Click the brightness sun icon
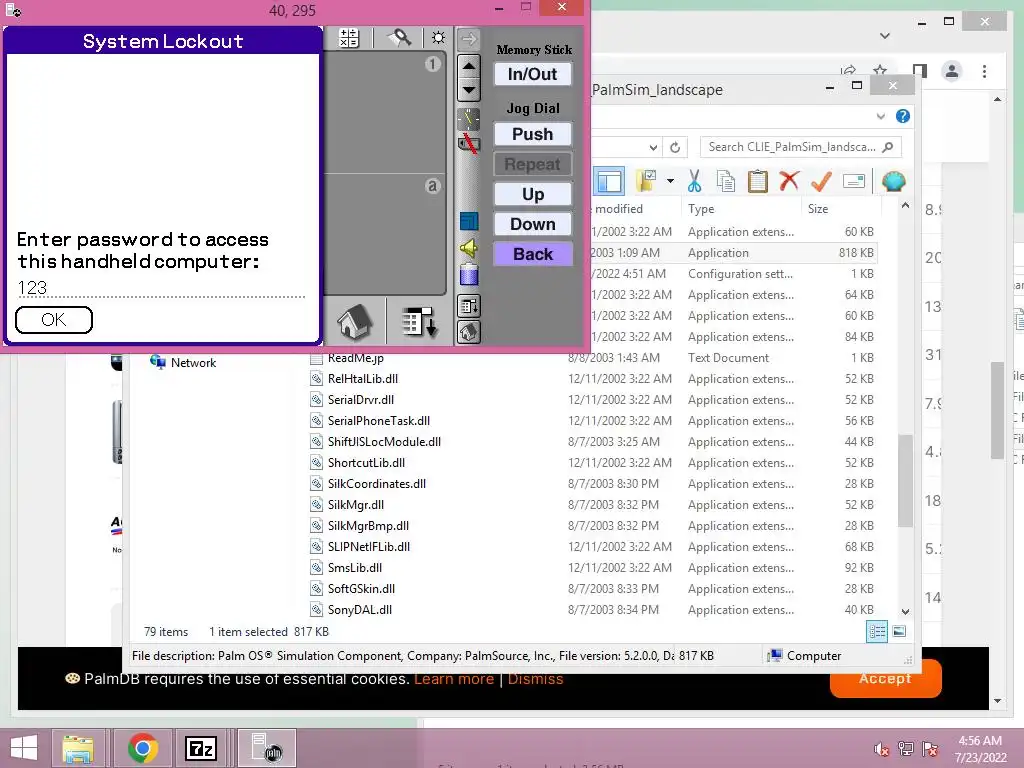 click(438, 38)
